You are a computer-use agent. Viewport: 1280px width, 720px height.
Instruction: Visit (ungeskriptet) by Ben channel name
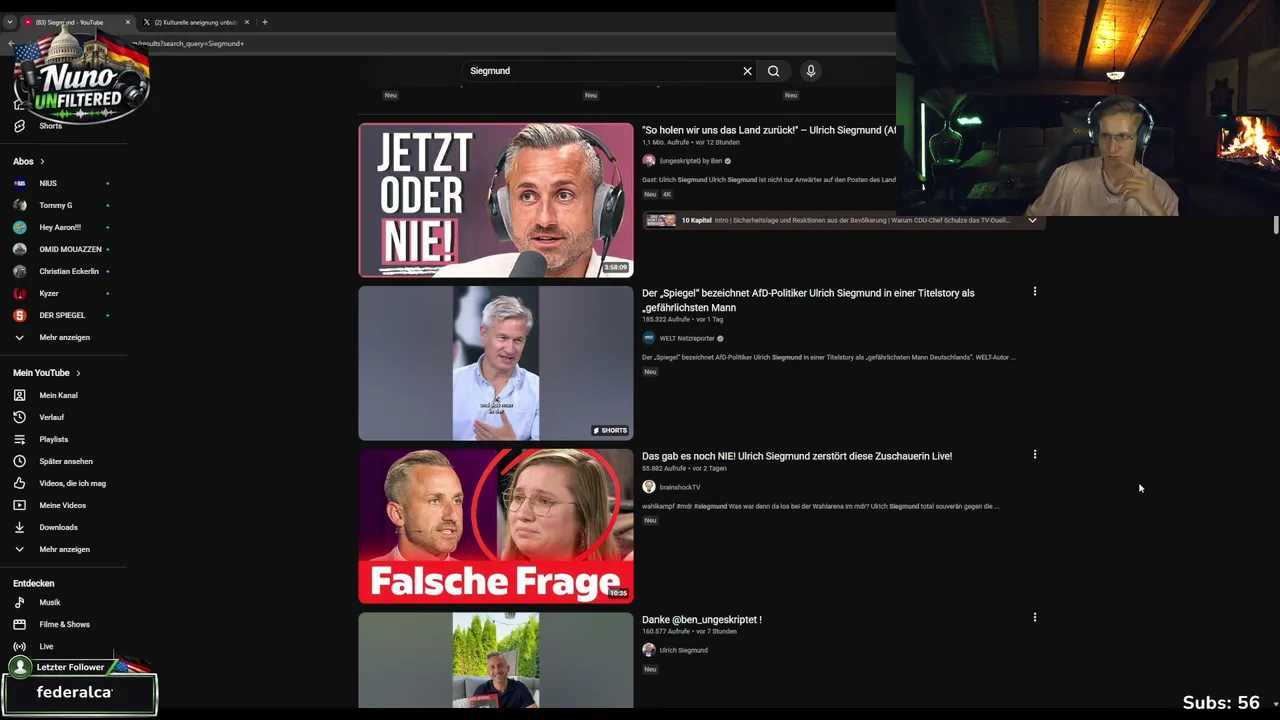coord(691,161)
